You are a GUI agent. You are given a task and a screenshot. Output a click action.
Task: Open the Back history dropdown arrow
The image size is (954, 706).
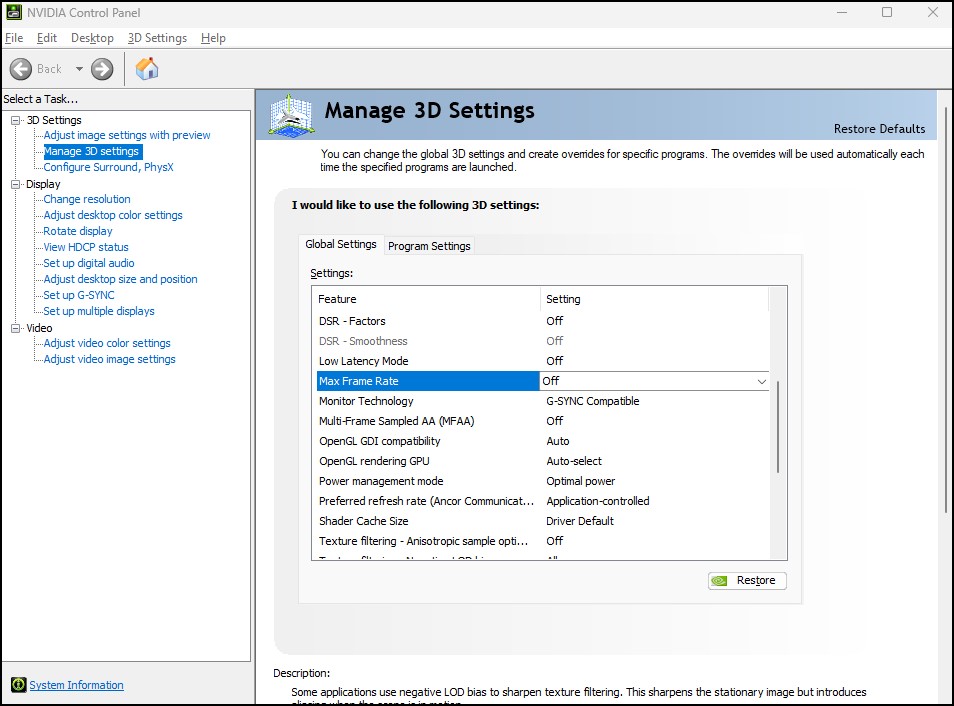(79, 69)
